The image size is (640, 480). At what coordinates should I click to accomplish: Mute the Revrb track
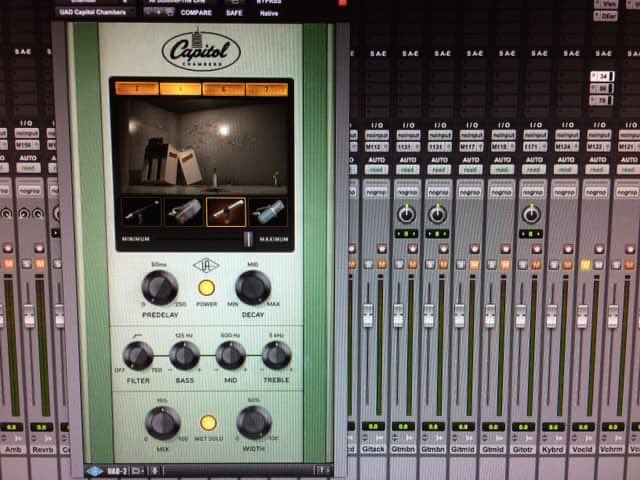[x=40, y=264]
